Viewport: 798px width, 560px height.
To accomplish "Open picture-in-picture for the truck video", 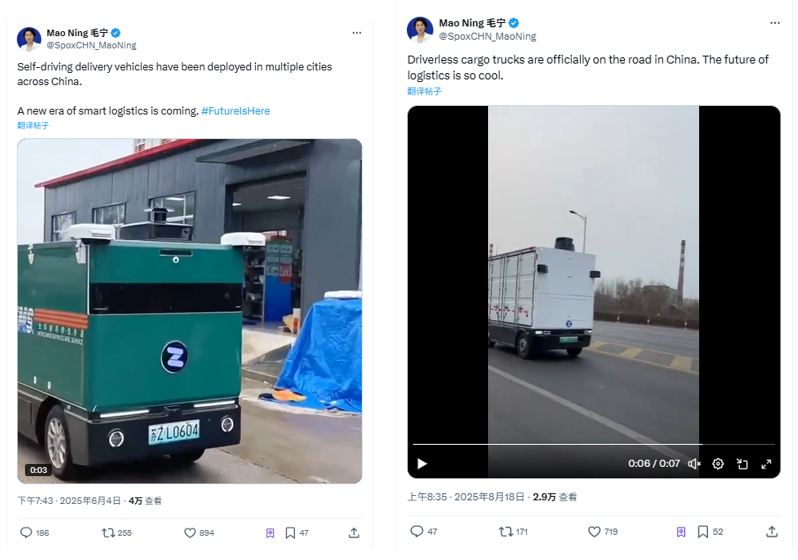I will [742, 464].
